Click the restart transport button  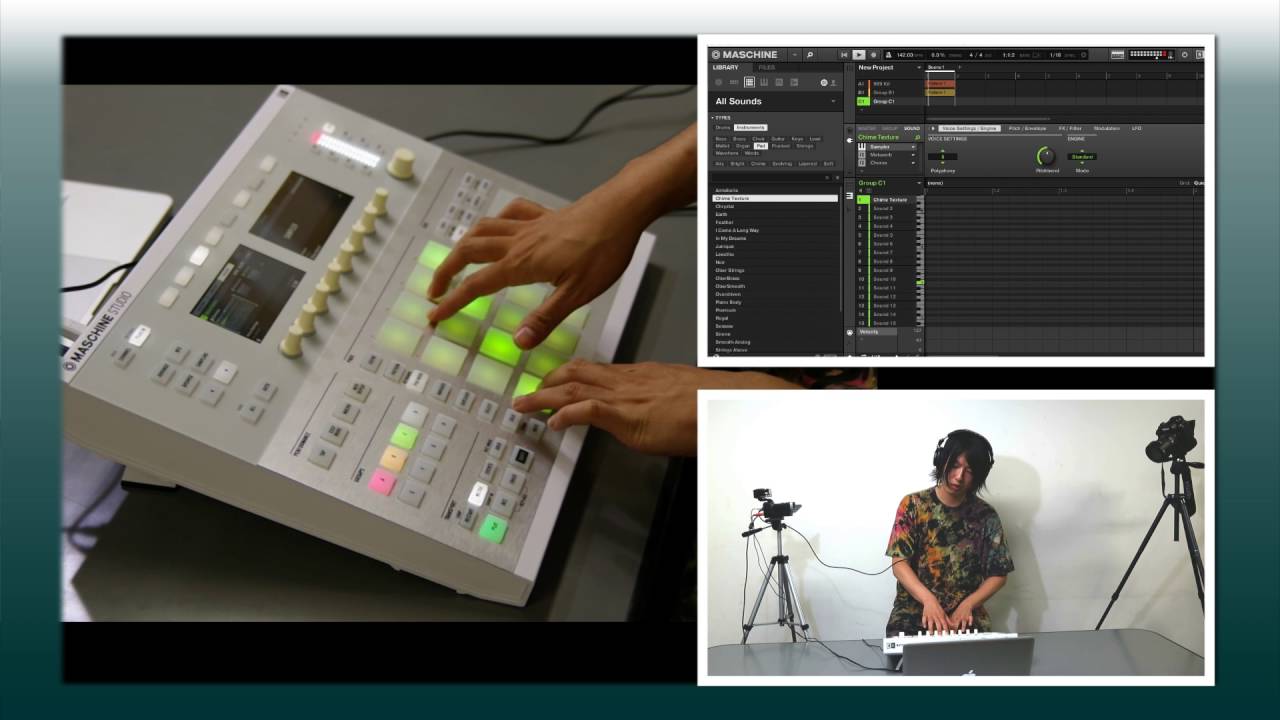point(844,55)
